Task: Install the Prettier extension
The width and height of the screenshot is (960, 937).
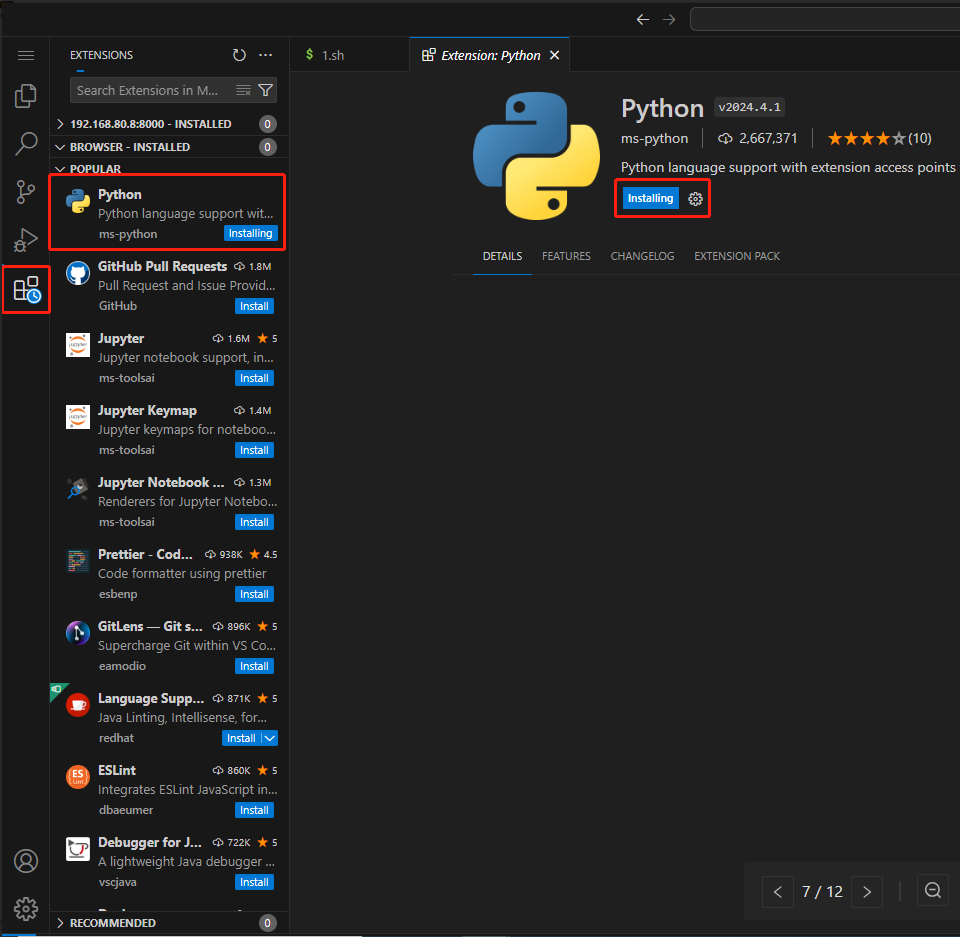Action: [x=254, y=594]
